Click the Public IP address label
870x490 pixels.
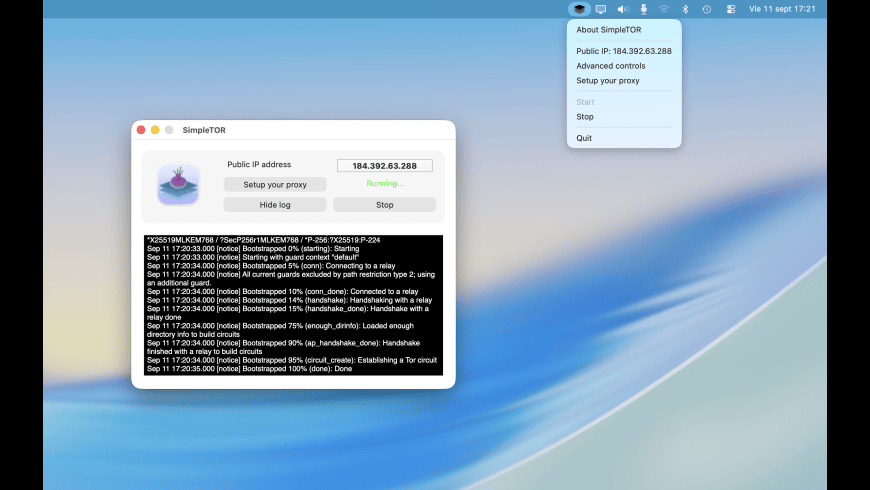click(259, 164)
